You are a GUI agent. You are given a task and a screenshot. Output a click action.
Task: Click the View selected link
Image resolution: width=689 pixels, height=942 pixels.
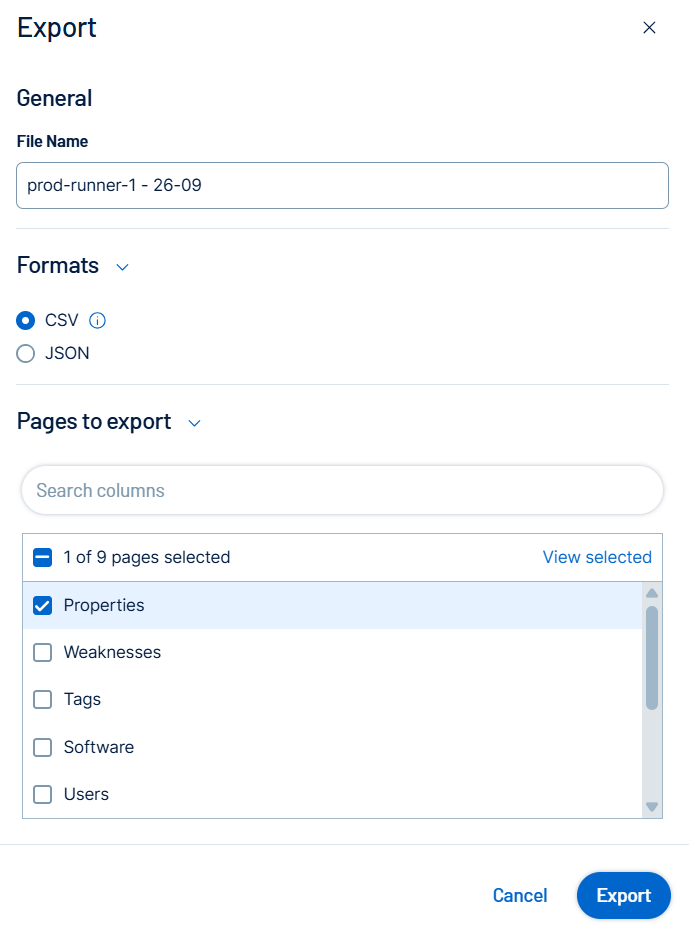click(597, 557)
